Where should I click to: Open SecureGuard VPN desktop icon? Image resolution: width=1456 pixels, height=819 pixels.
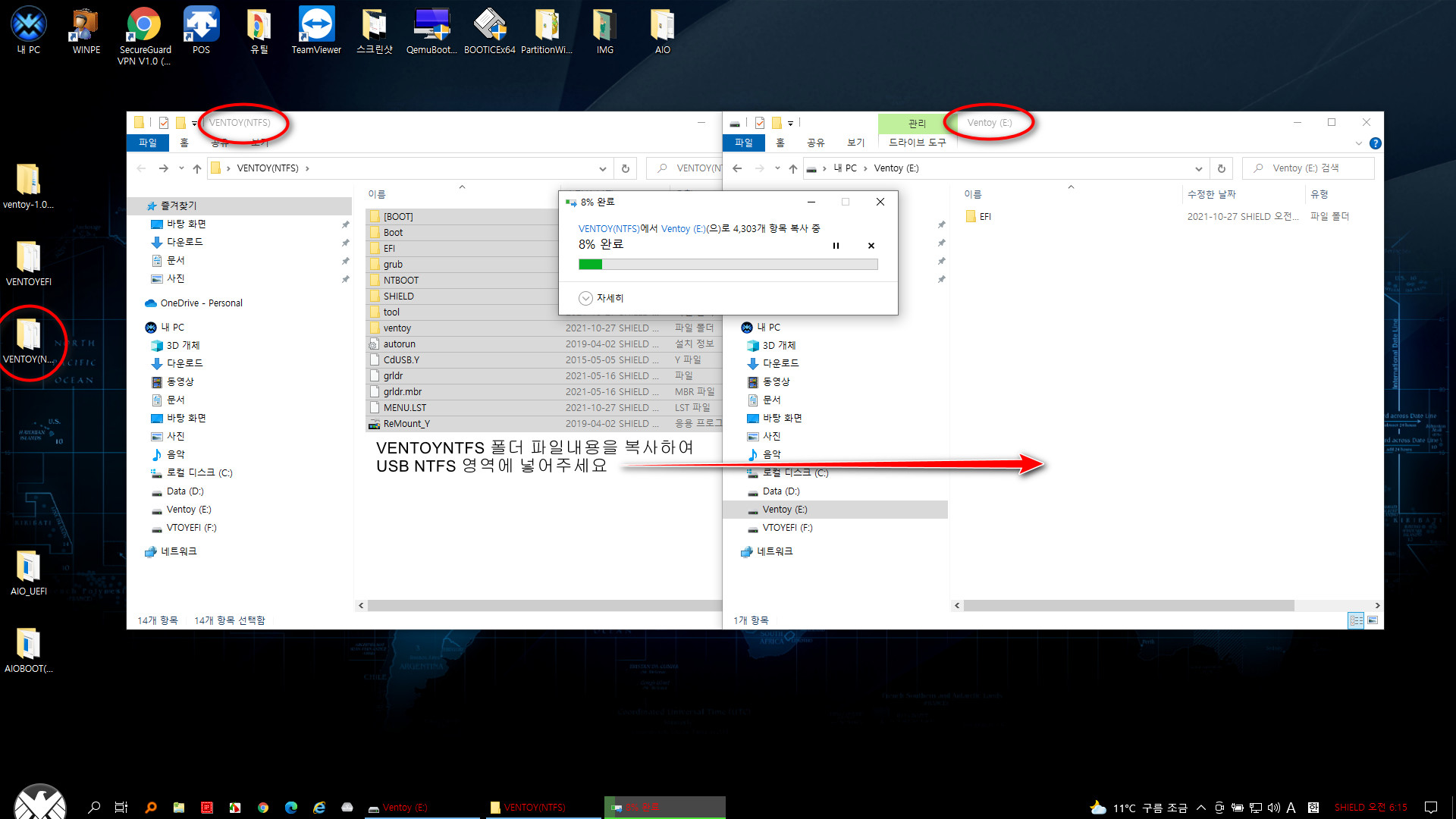(x=144, y=36)
